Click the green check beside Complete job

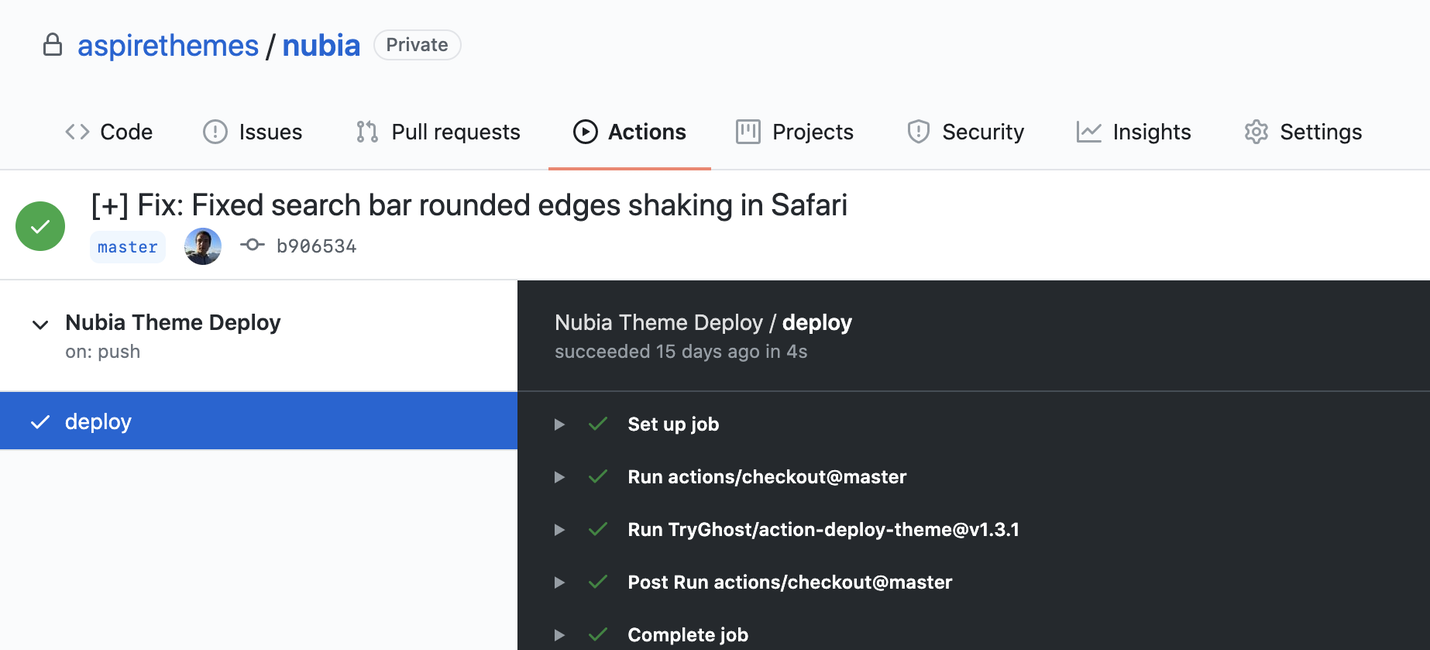pos(598,635)
